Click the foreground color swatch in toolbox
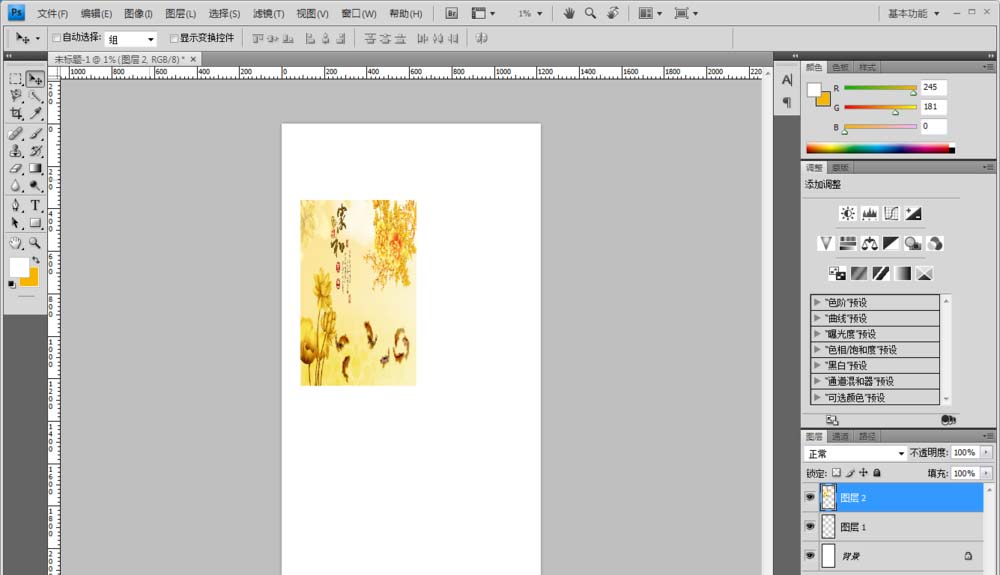 tap(19, 267)
